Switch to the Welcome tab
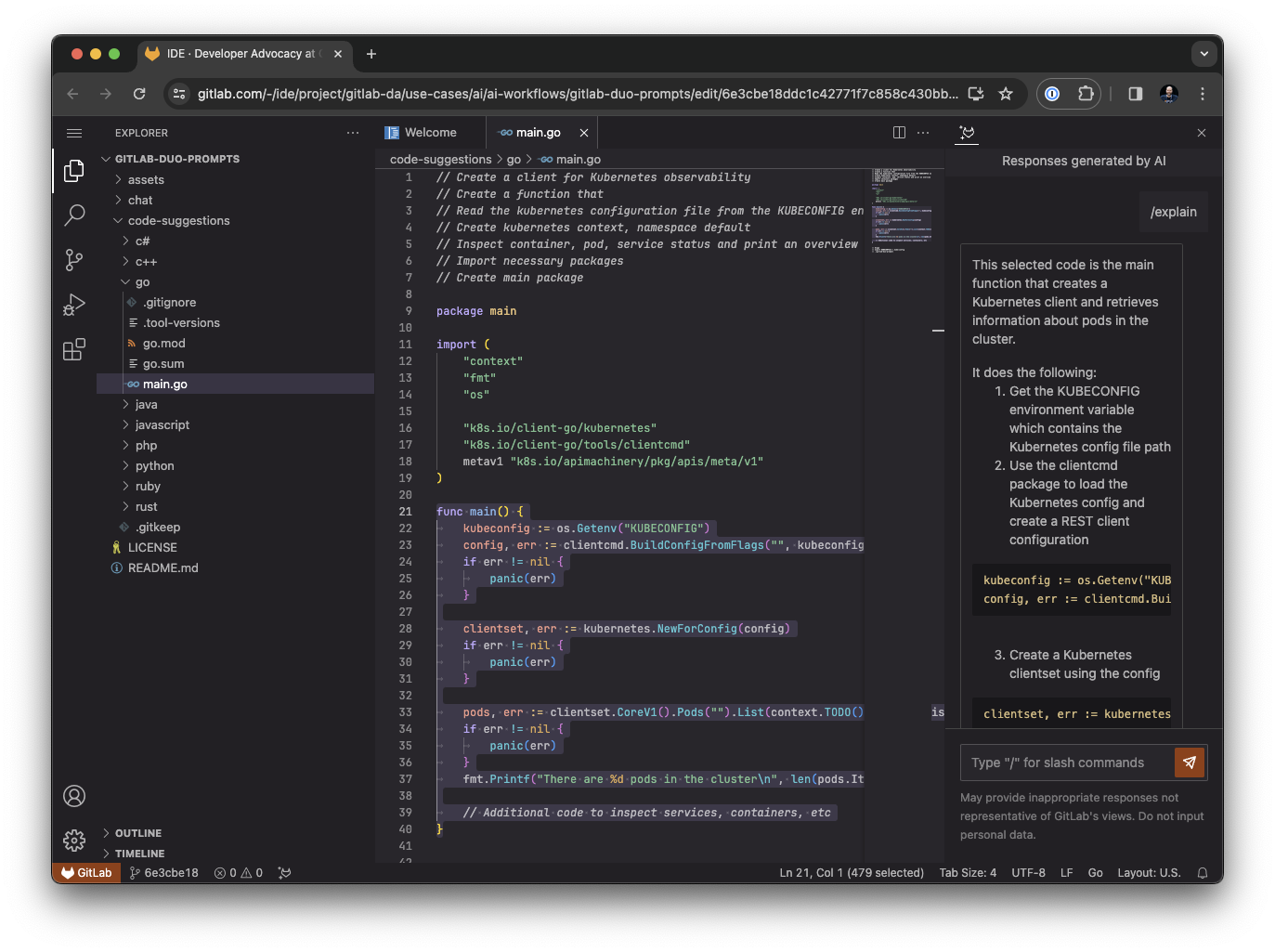1275x952 pixels. click(430, 133)
